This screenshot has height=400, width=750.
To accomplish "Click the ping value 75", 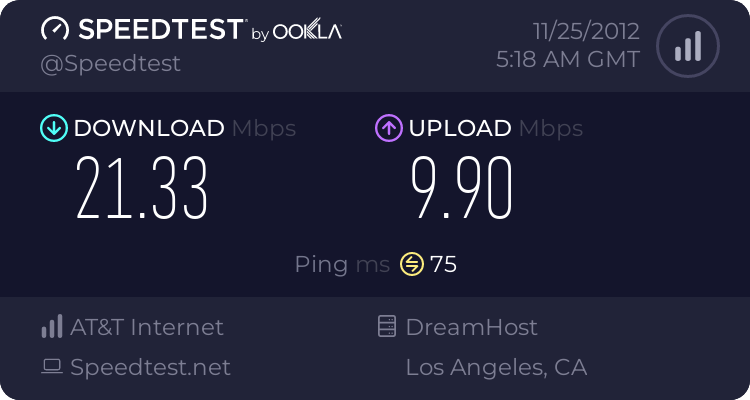I will pos(443,264).
